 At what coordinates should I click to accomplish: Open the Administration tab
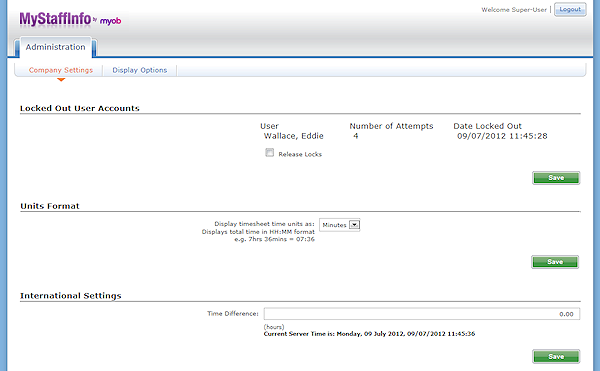tap(55, 47)
